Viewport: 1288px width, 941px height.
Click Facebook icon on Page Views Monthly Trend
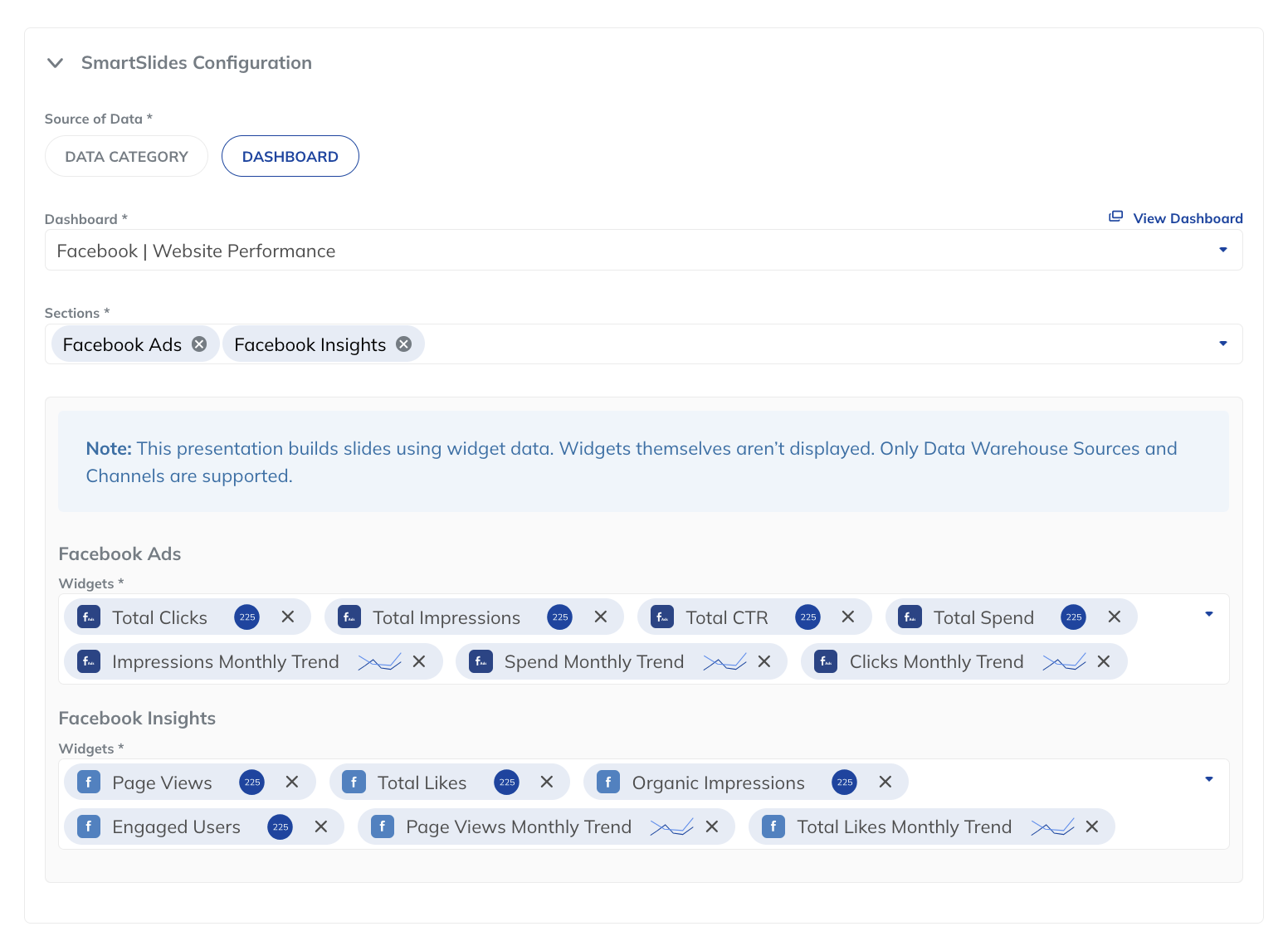coord(383,826)
